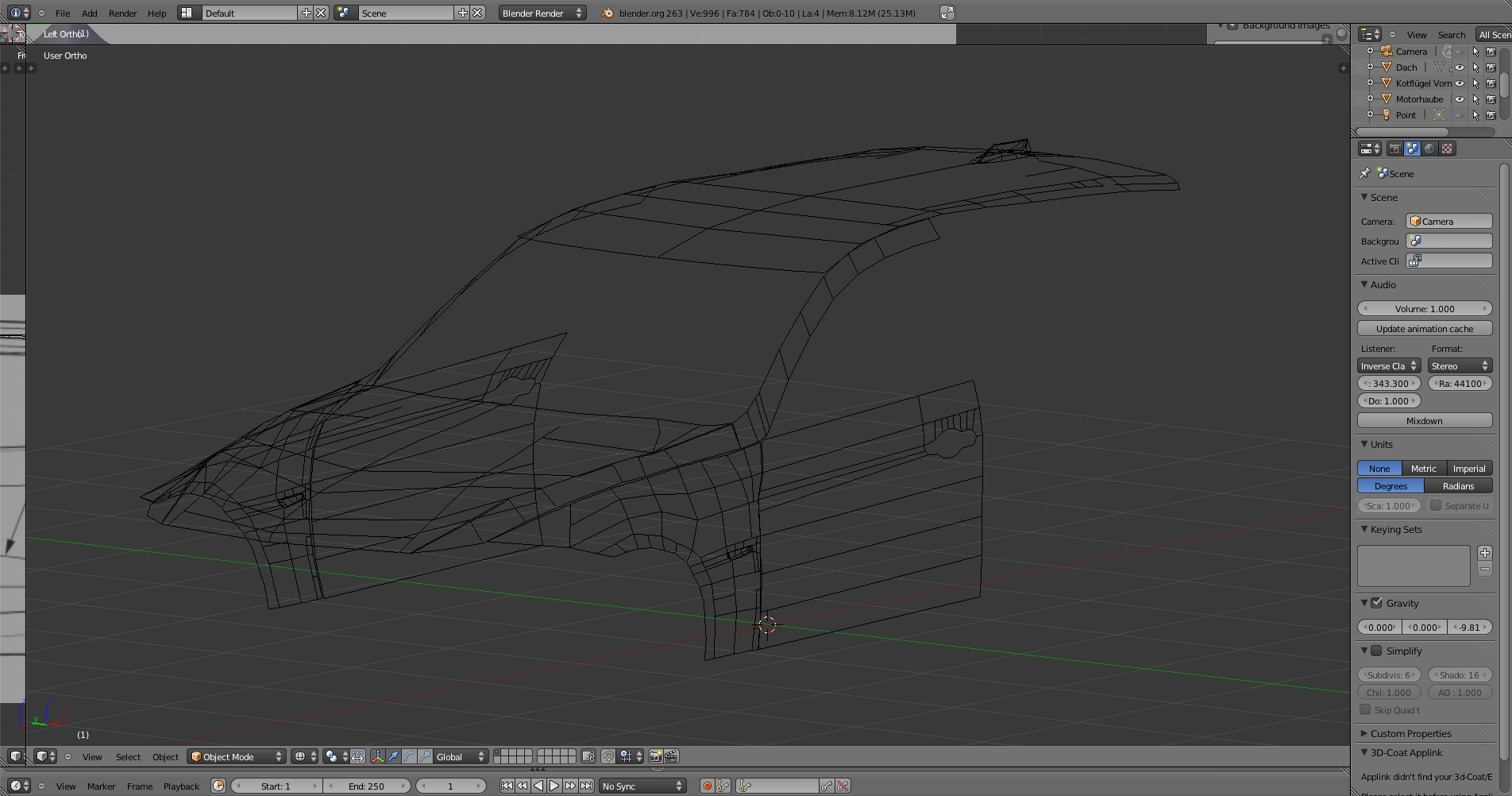Toggle automatic keyframe record button
The image size is (1512, 796).
pos(707,786)
